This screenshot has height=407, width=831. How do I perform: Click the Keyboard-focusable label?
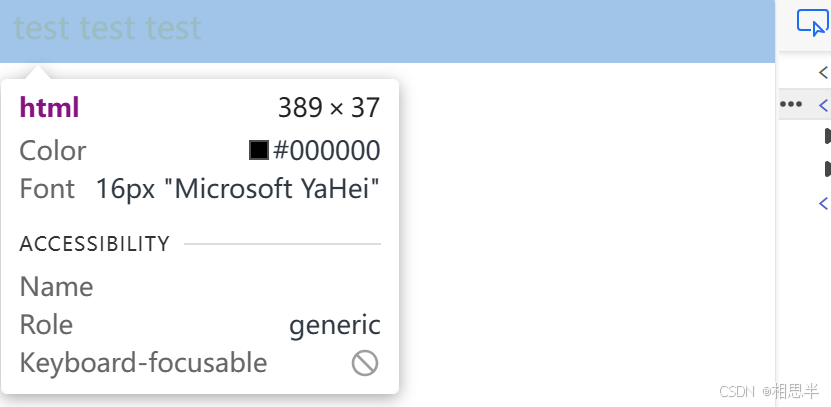(143, 363)
